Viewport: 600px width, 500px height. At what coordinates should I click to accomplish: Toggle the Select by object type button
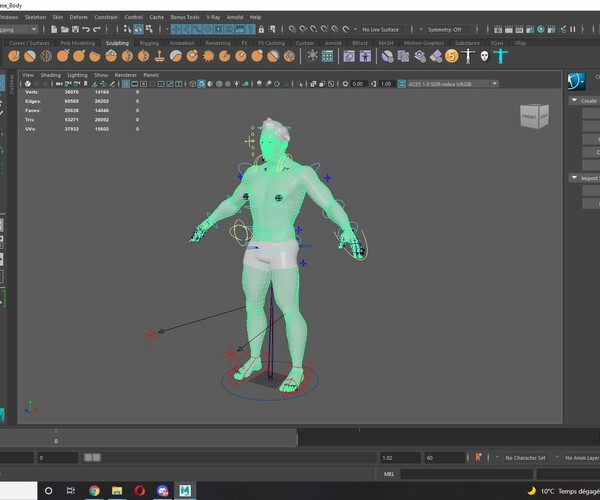(138, 29)
